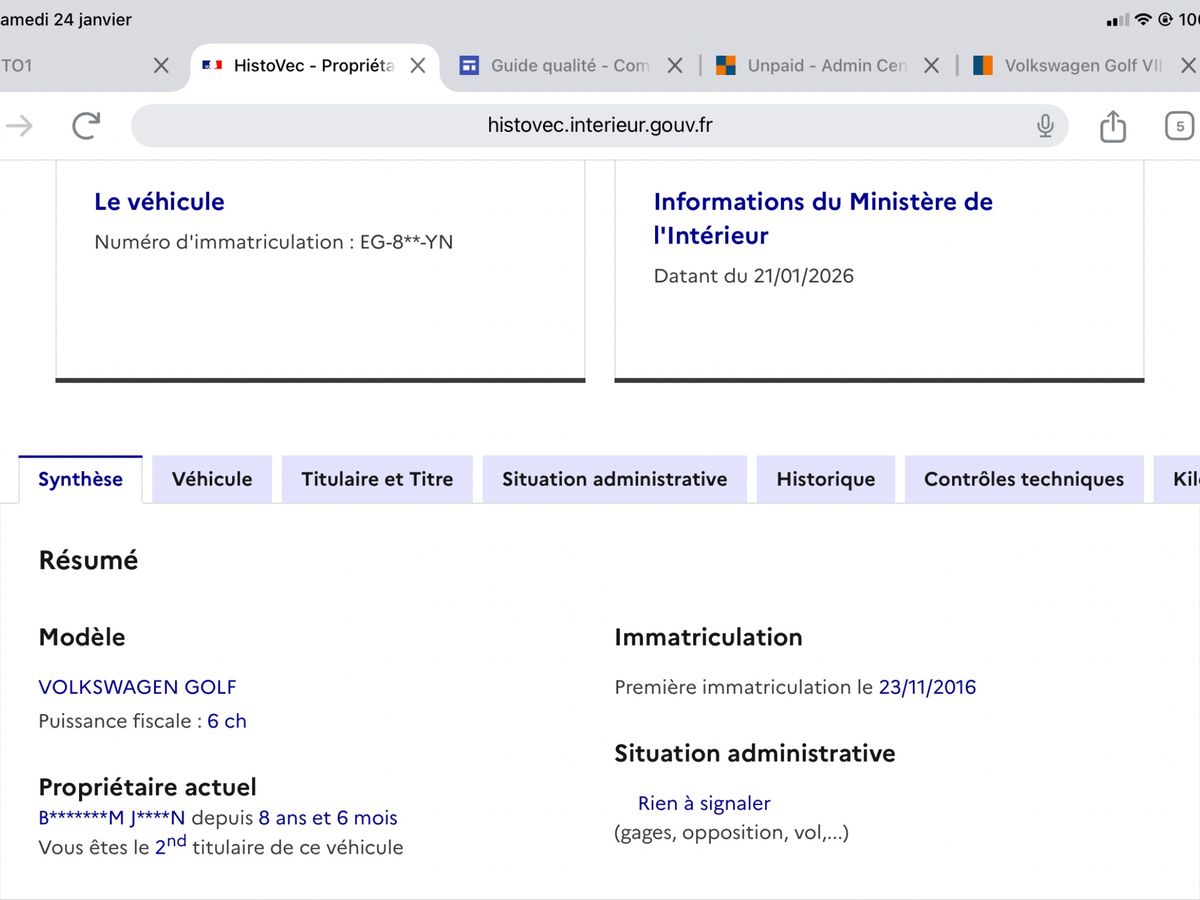This screenshot has height=900, width=1200.
Task: Open the share sheet icon
Action: pyautogui.click(x=1112, y=126)
